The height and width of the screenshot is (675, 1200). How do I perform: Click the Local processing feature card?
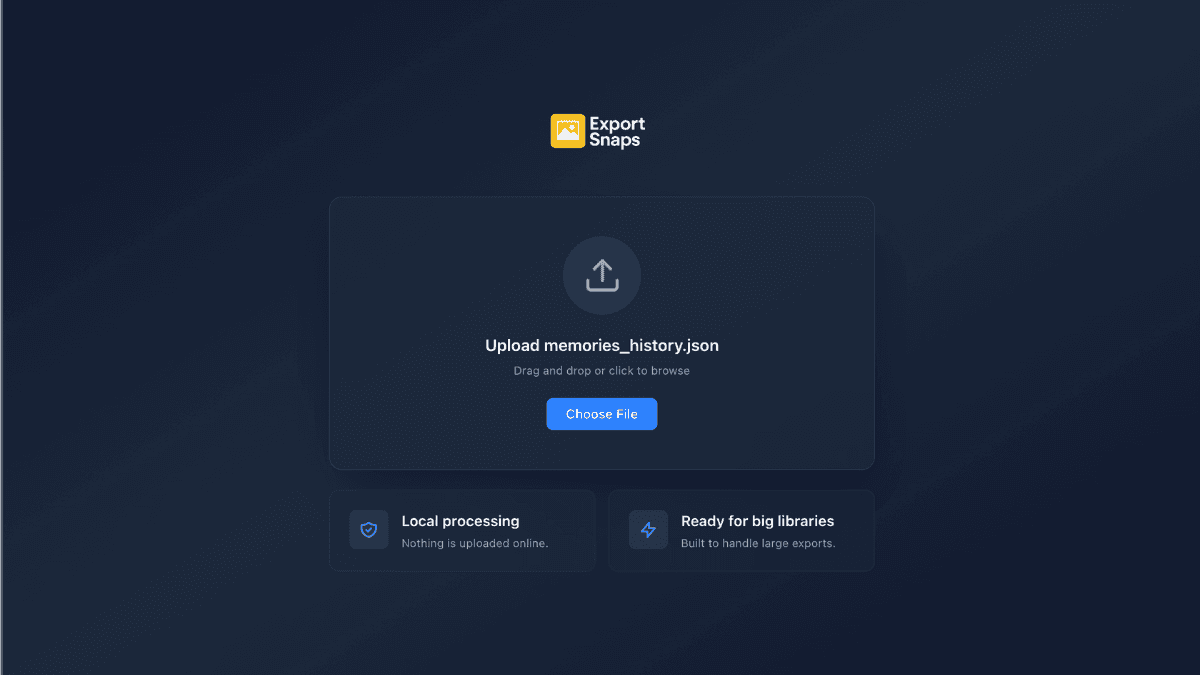point(462,530)
